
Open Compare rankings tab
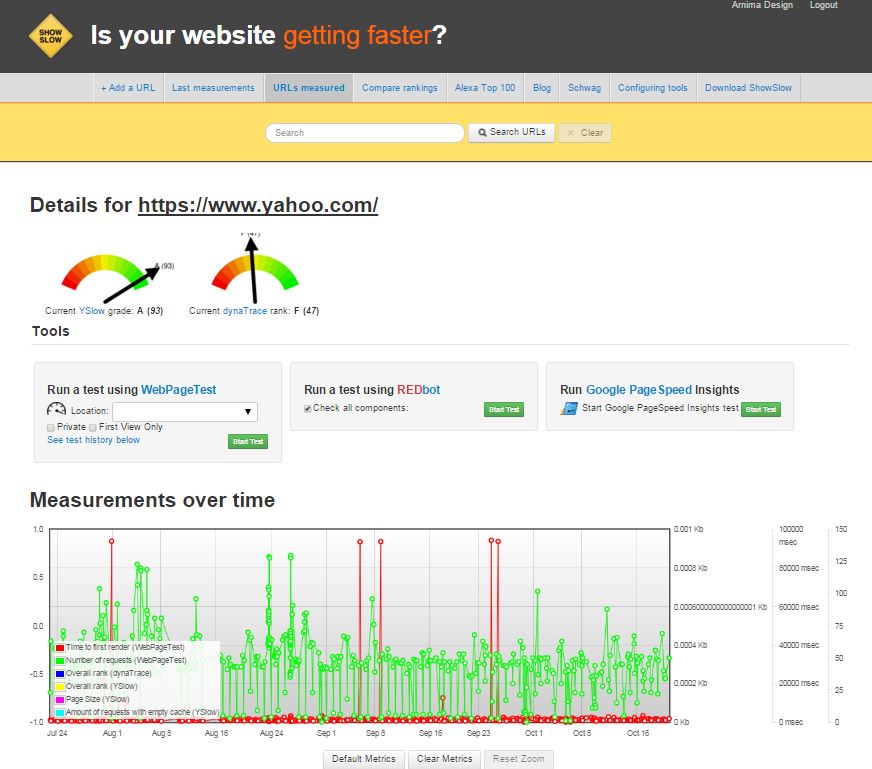[x=400, y=88]
